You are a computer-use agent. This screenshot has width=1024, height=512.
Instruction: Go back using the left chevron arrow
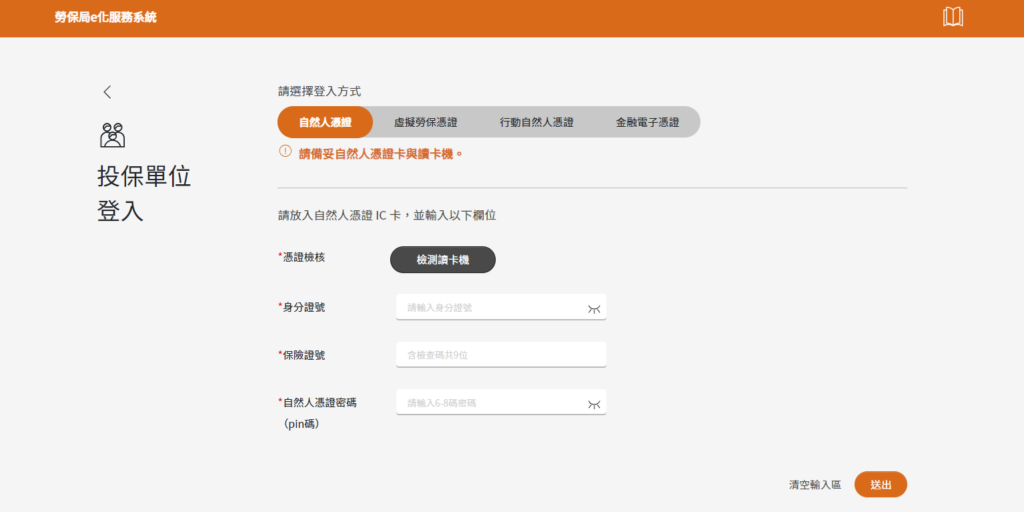(107, 92)
